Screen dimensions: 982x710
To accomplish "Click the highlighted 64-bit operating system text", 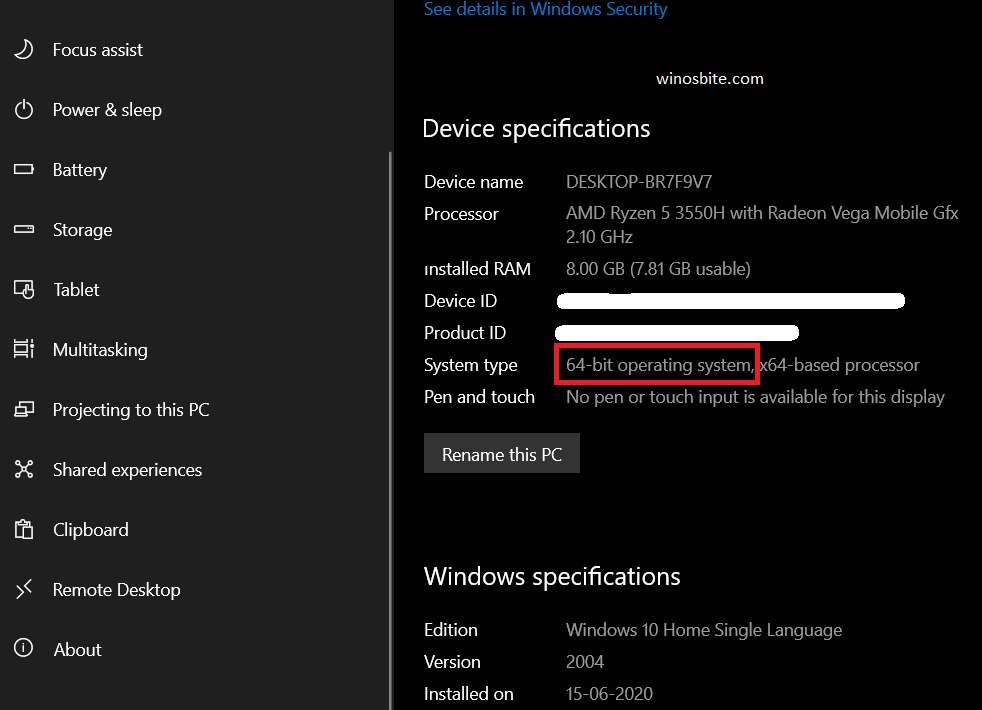I will pos(658,365).
